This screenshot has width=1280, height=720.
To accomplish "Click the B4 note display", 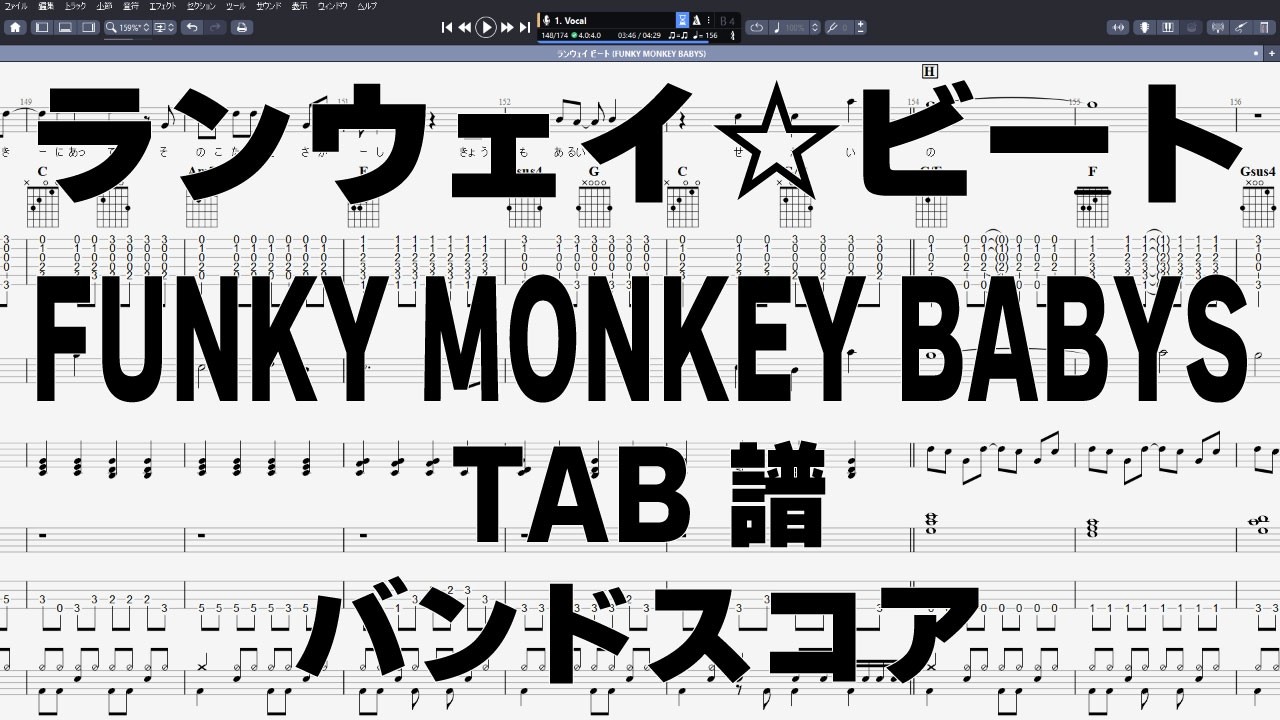I will pos(727,20).
